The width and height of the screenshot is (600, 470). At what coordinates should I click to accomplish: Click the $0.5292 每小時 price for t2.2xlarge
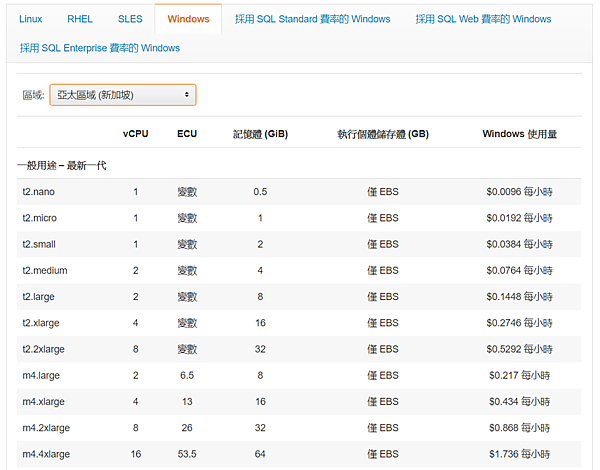tap(519, 349)
